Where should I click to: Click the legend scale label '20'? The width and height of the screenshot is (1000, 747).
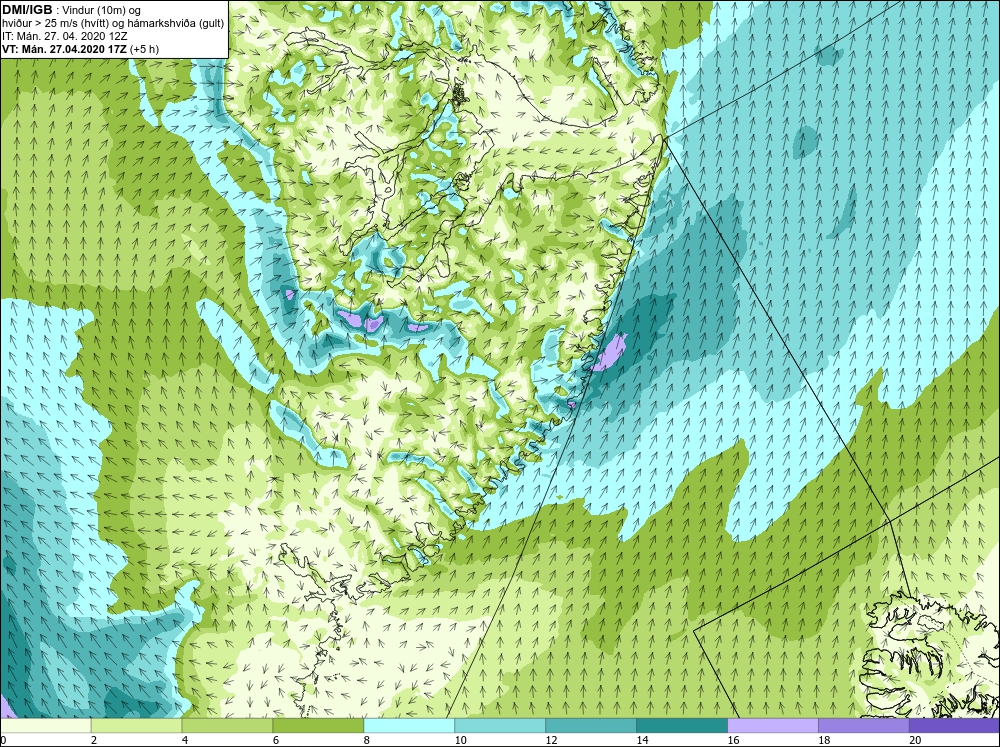(x=915, y=740)
